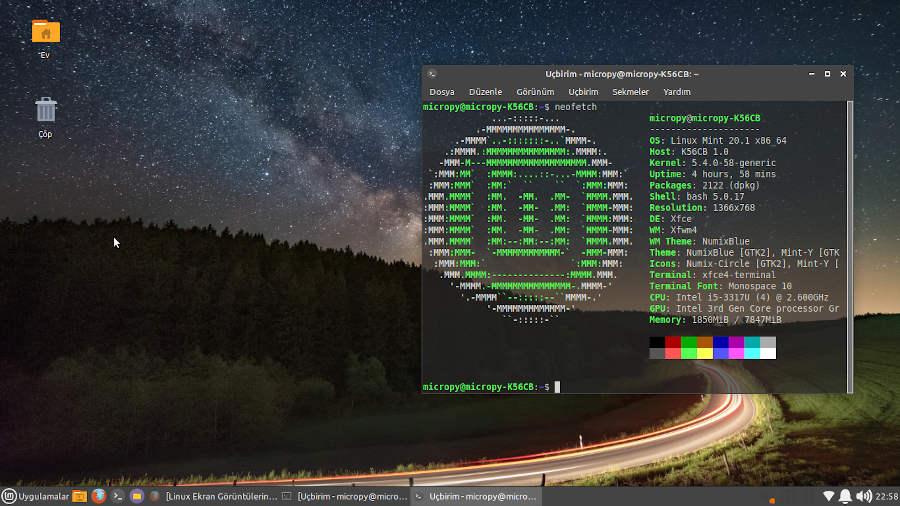Open the Dosya menu
900x506 pixels.
click(441, 92)
